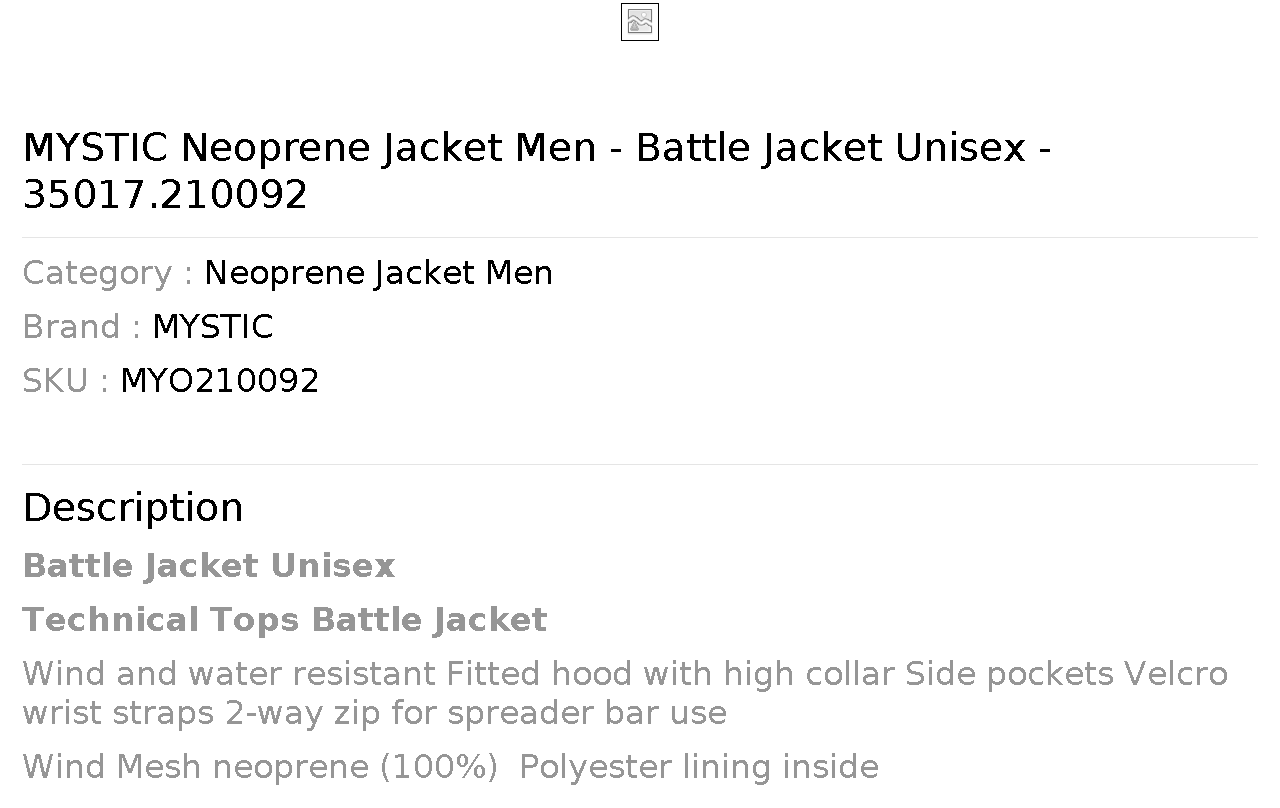Screen dimensions: 1280x808
Task: Select the SKU value MYO210092
Action: tap(219, 381)
